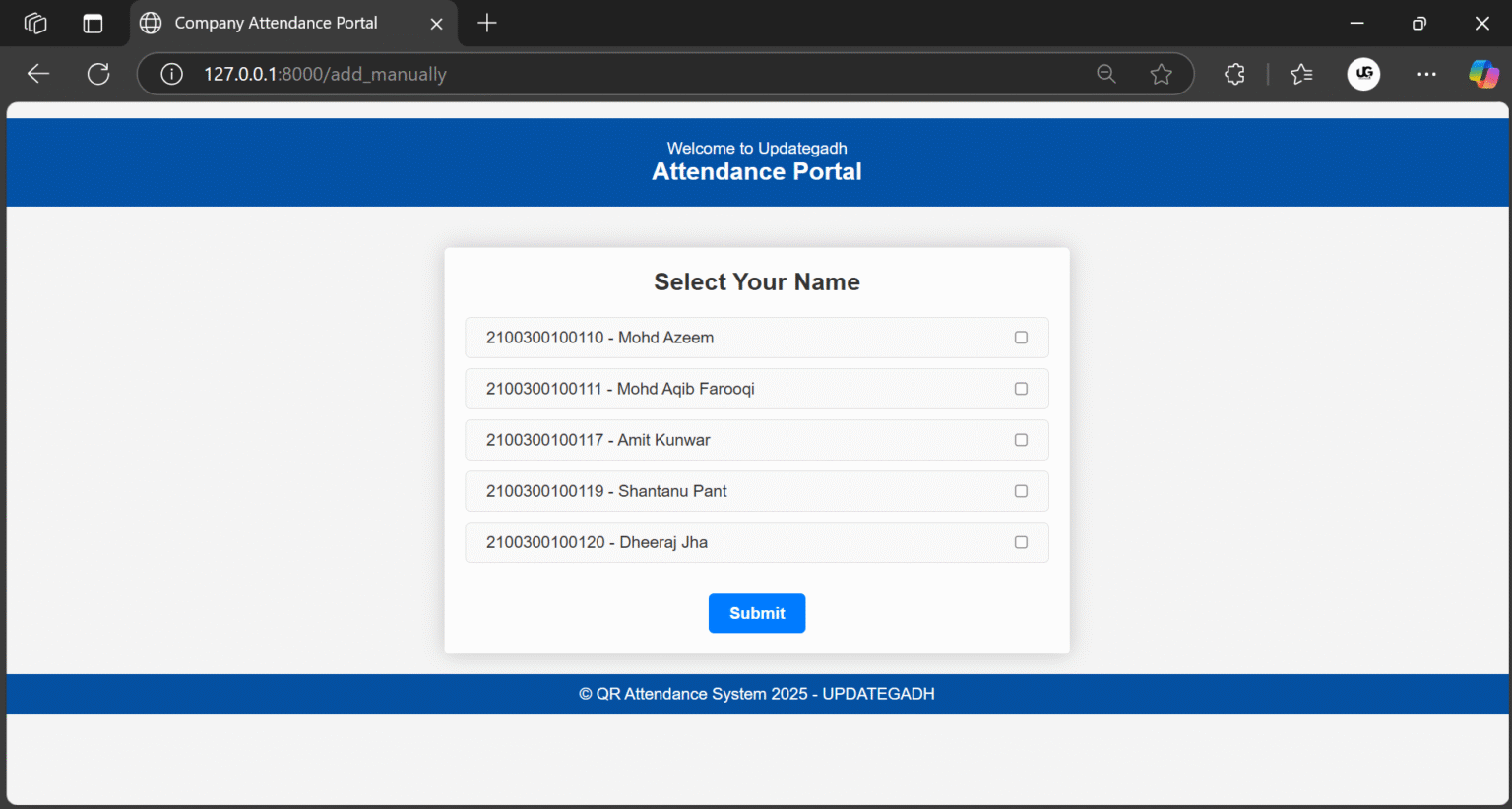Open the UG profile menu
Viewport: 1512px width, 809px height.
pyautogui.click(x=1363, y=73)
